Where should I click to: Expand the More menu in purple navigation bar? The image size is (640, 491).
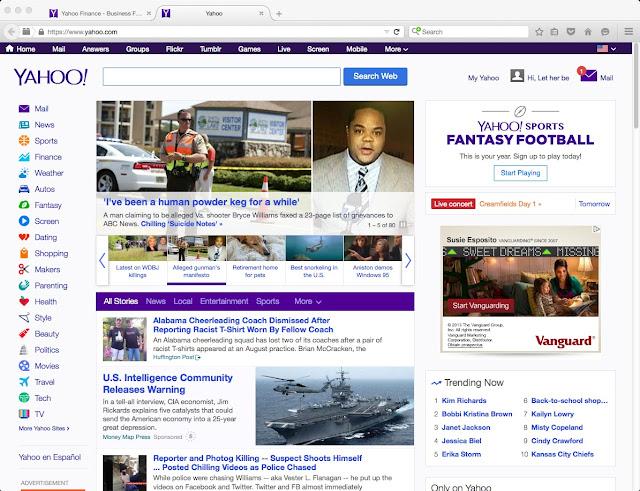[x=396, y=49]
